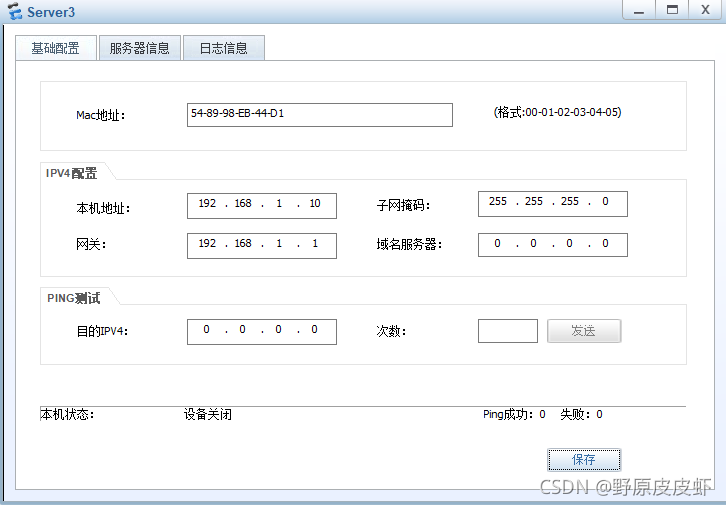Click the 设备关闭 status text

tap(207, 414)
